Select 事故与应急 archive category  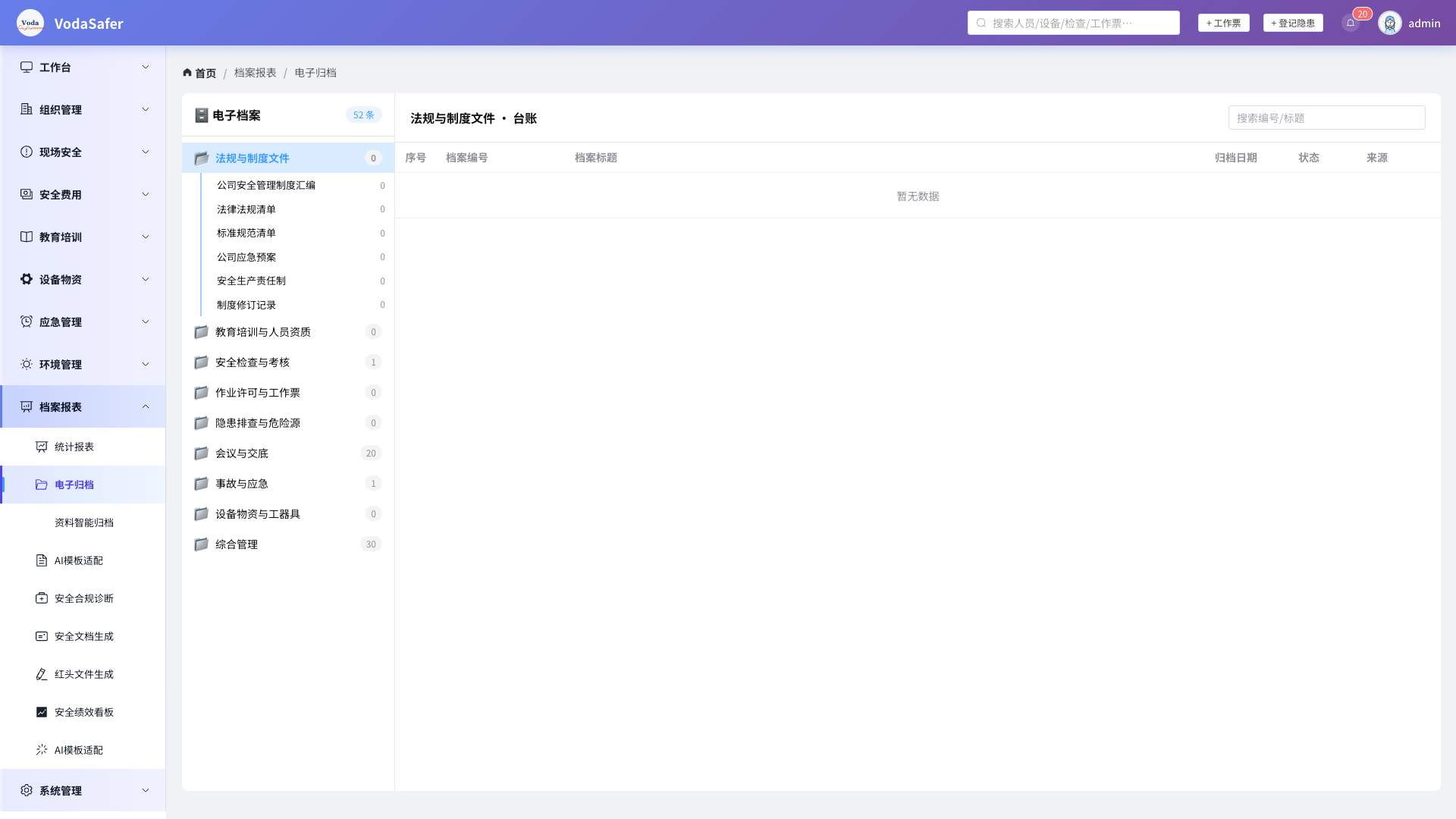(x=288, y=484)
